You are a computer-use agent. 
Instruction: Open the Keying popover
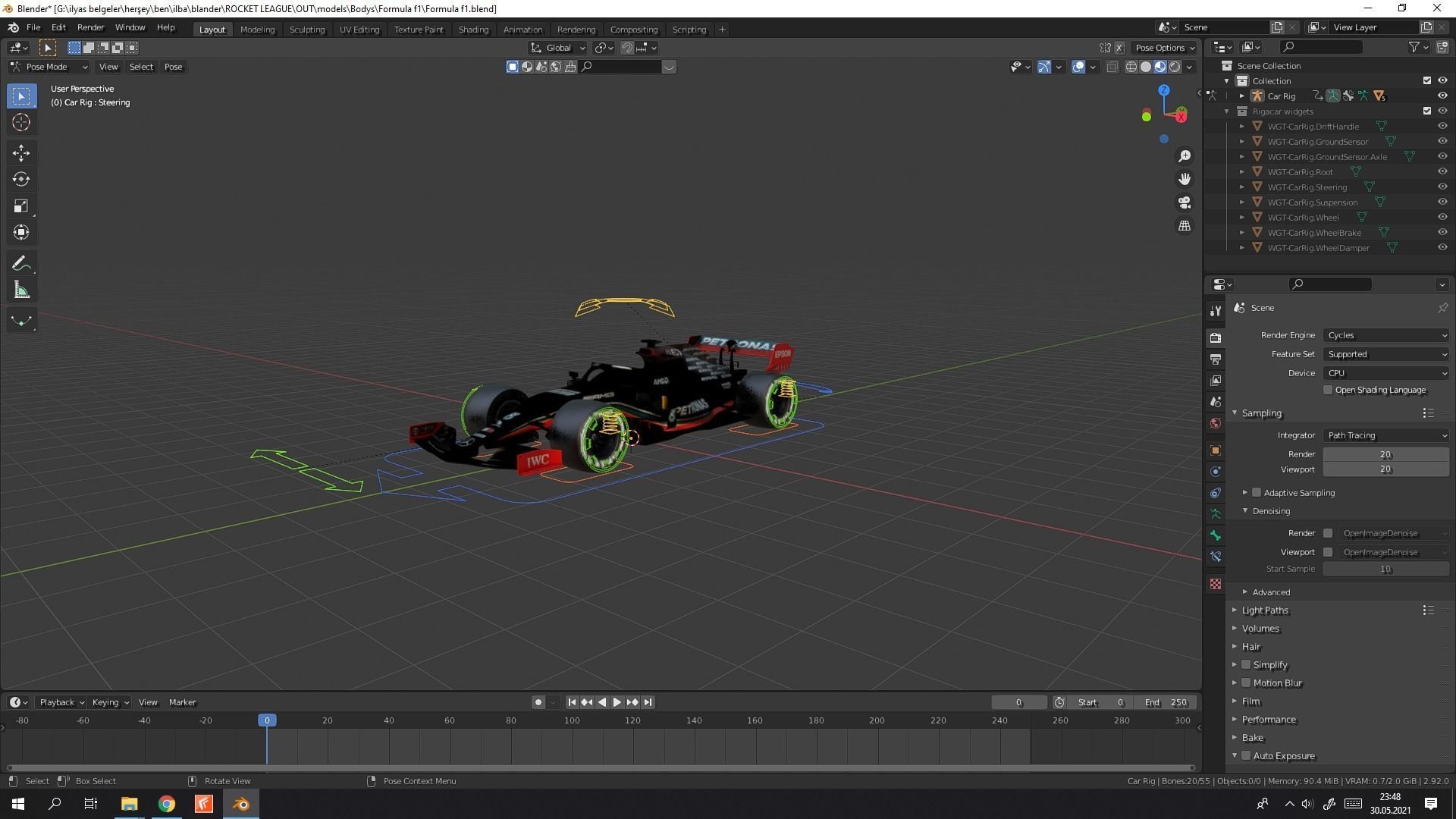click(x=110, y=702)
